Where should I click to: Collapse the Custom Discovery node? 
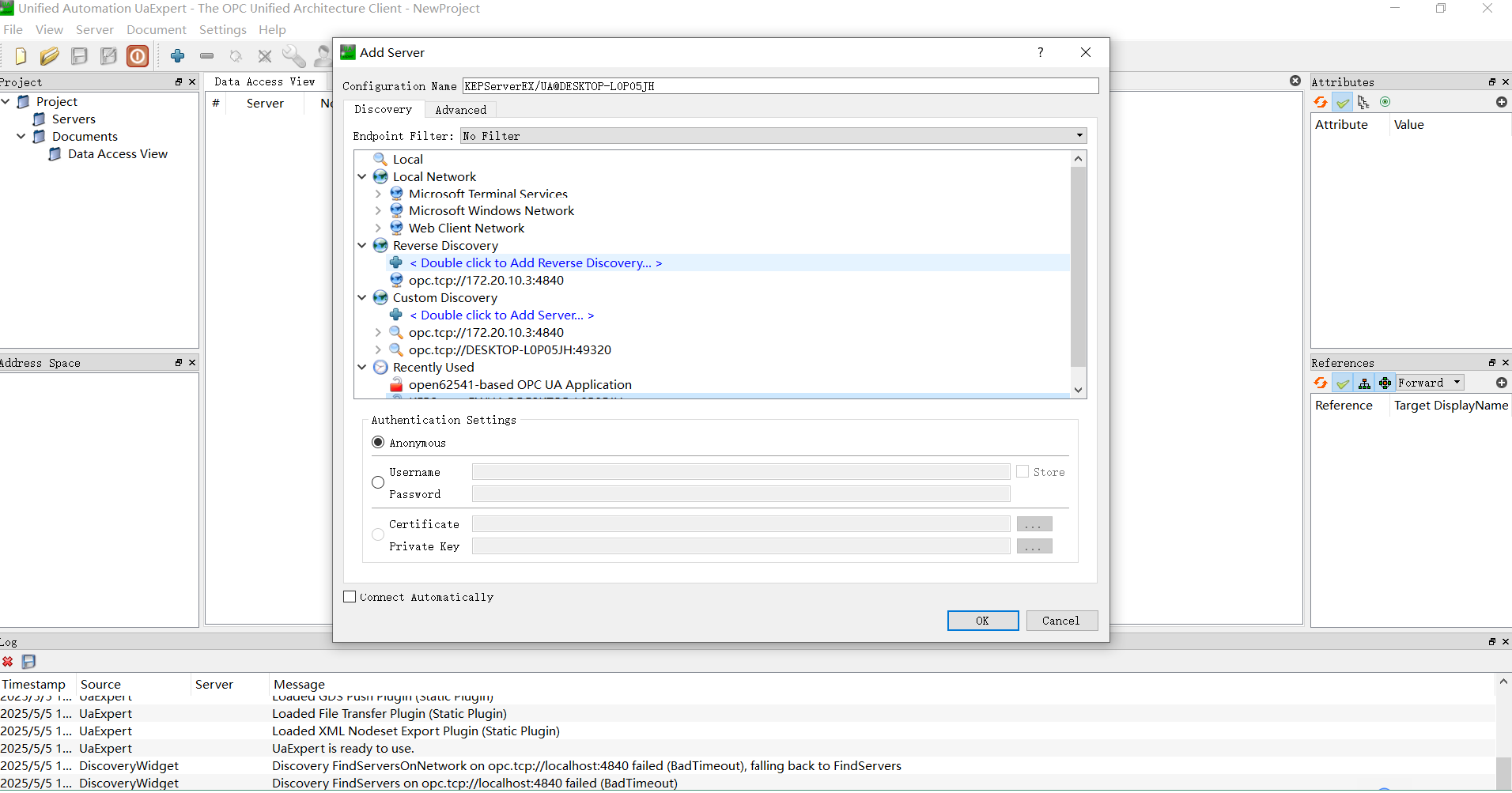pos(362,298)
